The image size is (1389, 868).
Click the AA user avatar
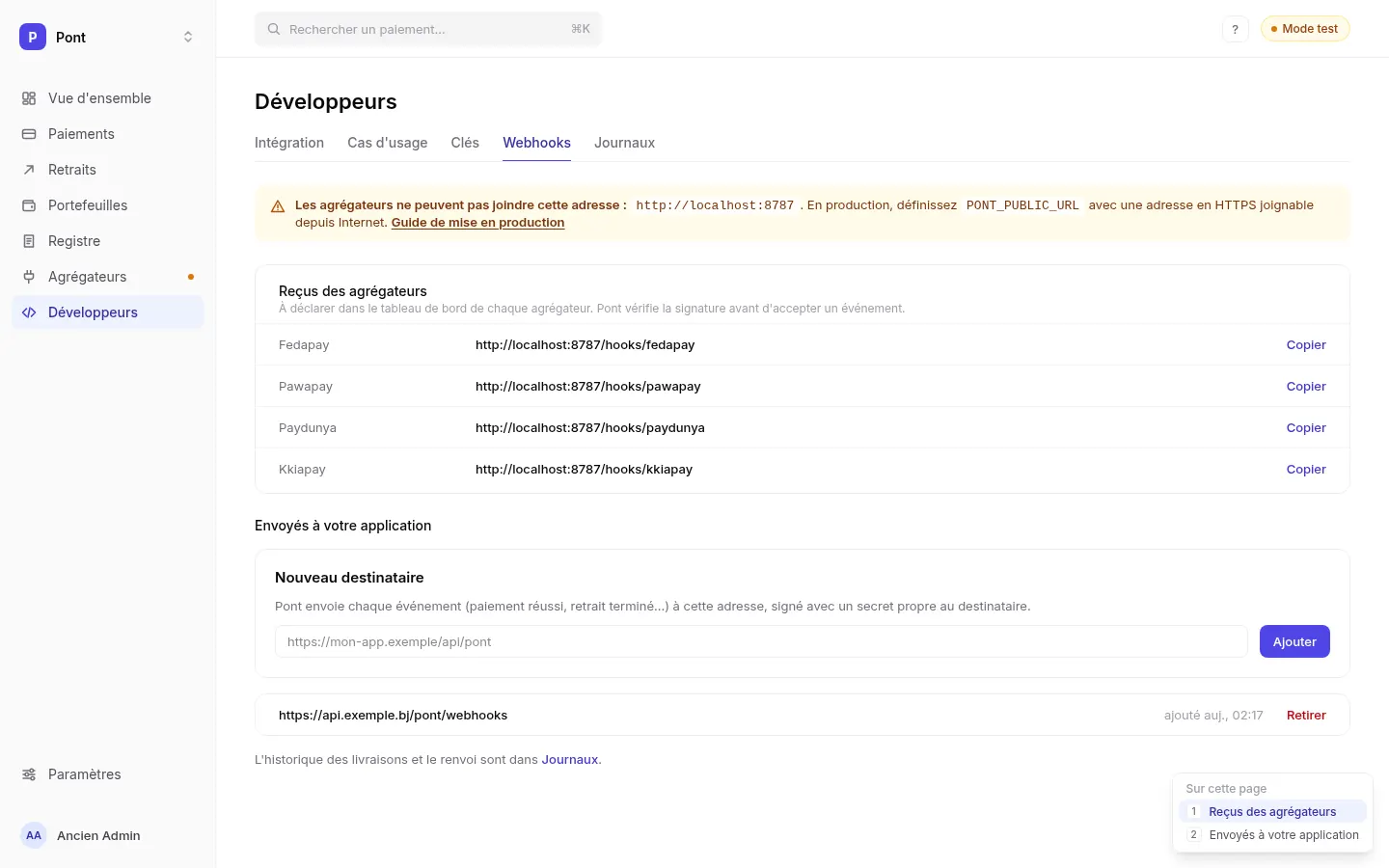(34, 835)
